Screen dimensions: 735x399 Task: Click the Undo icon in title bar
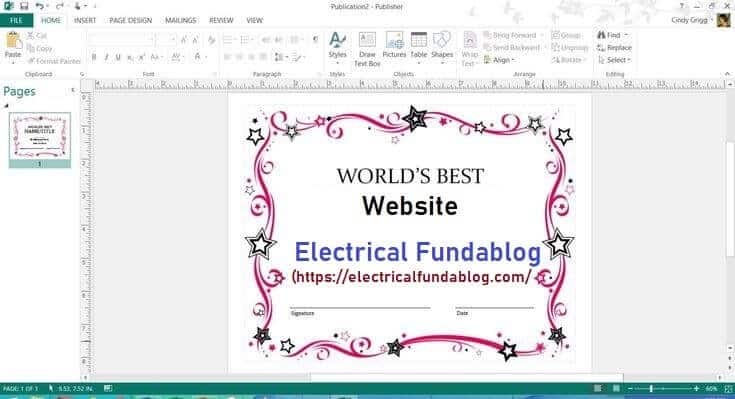click(39, 6)
